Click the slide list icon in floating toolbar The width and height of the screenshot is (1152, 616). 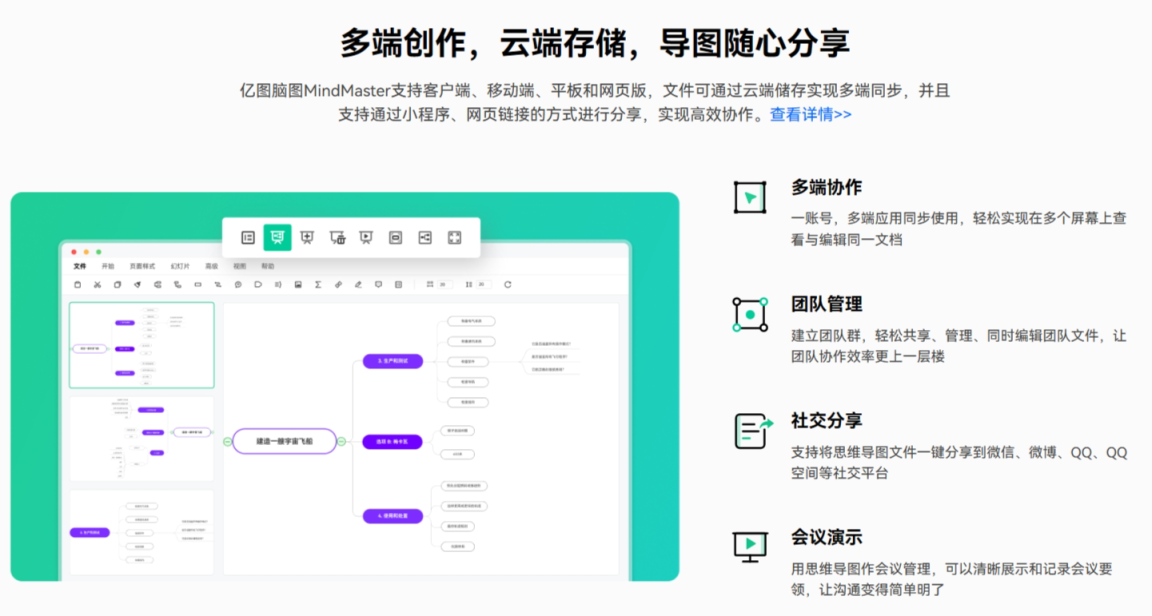pyautogui.click(x=248, y=237)
